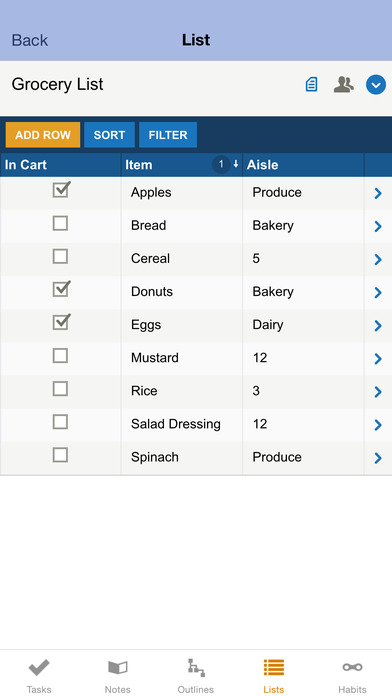Uncheck the Eggs In Cart checkbox

pyautogui.click(x=61, y=322)
